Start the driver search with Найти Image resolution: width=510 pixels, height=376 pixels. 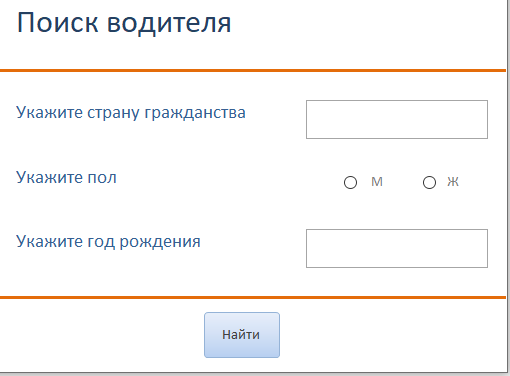[x=242, y=335]
